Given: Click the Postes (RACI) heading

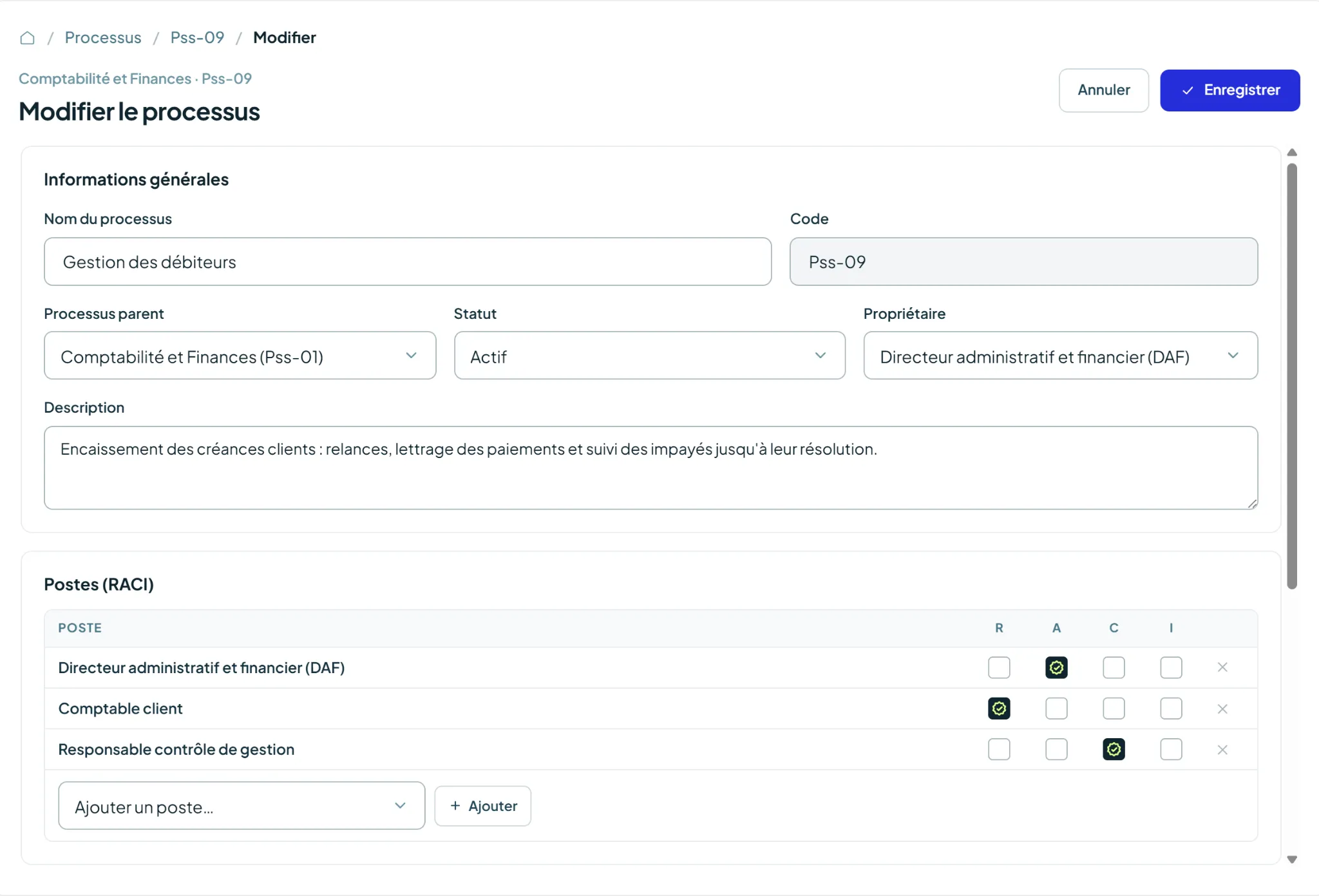Looking at the screenshot, I should [99, 584].
